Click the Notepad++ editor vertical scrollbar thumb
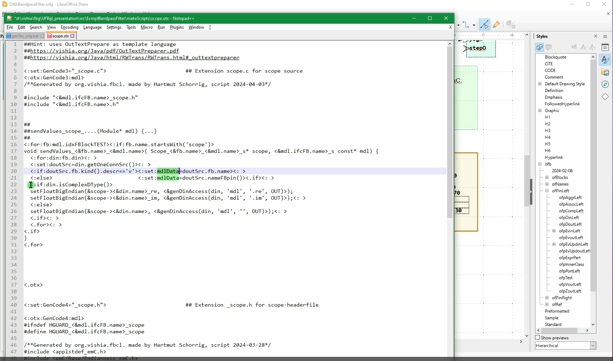The height and width of the screenshot is (361, 613). click(x=450, y=133)
